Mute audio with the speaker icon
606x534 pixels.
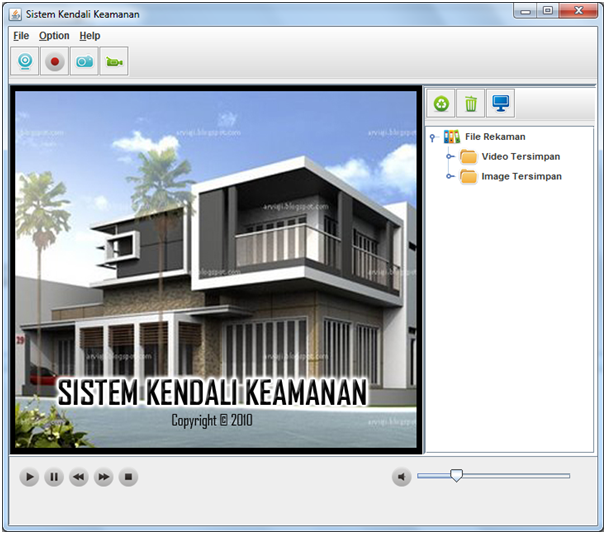click(x=401, y=478)
